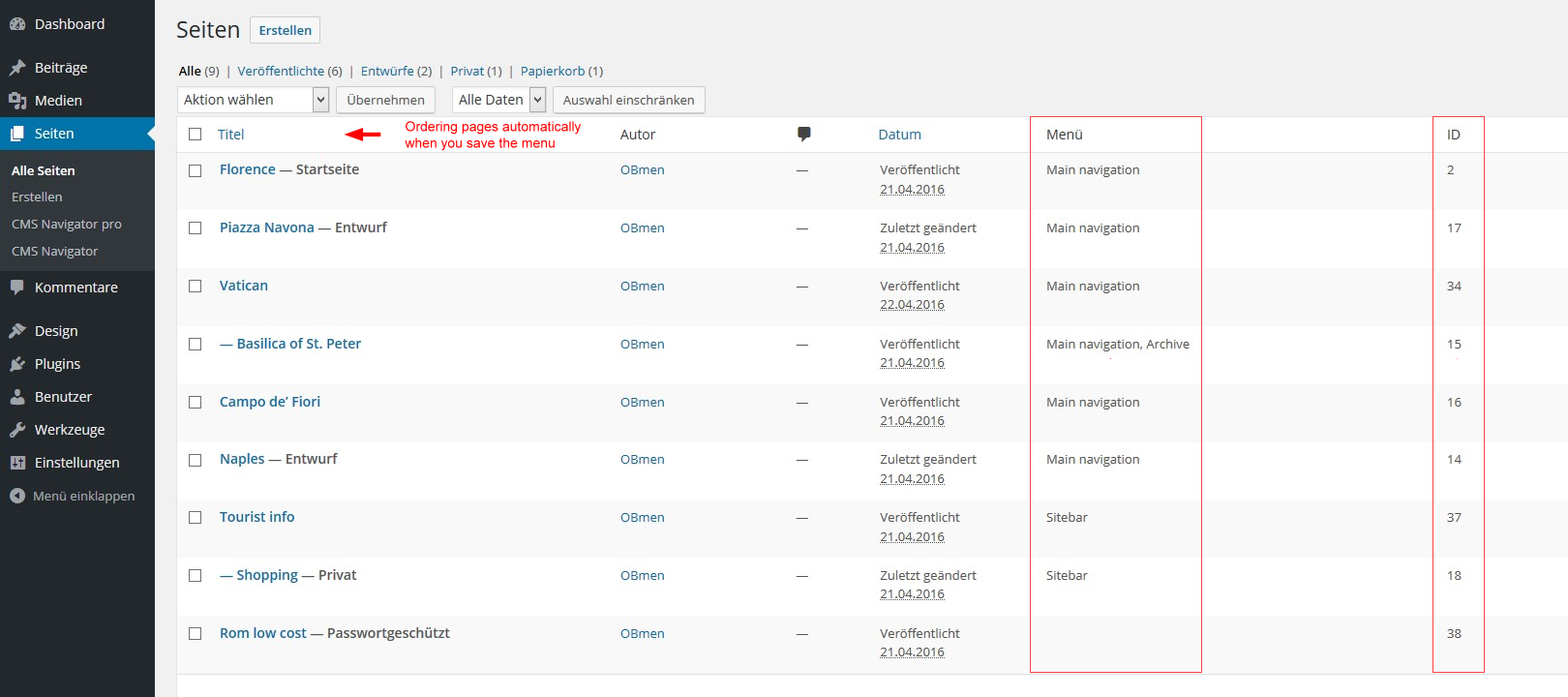Screen dimensions: 1568x697
Task: Click the Kommentare speech bubble icon
Action: click(17, 288)
